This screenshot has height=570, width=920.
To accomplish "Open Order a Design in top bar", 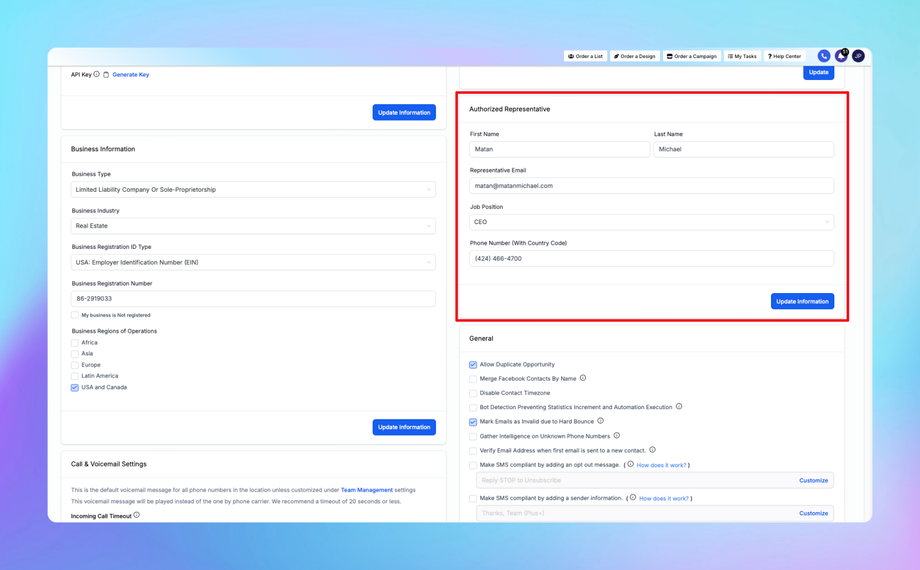I will coord(635,56).
